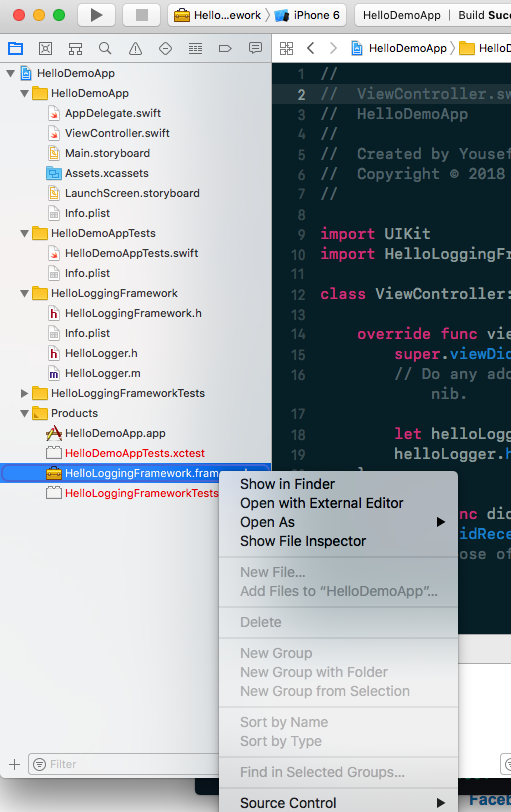
Task: Collapse the HelloDemoApp group folder
Action: click(x=24, y=94)
